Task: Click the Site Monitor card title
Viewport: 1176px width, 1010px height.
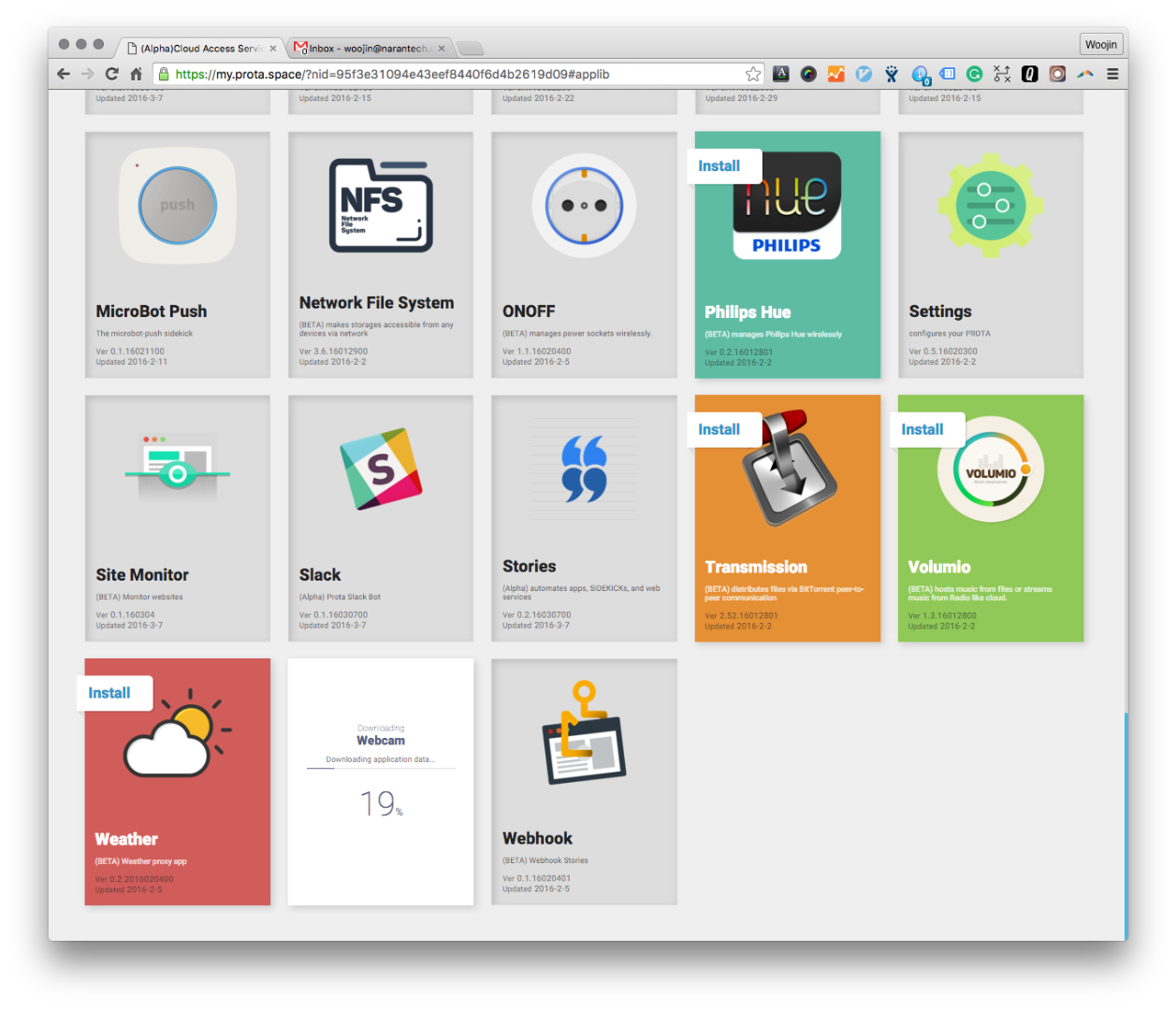Action: (x=142, y=575)
